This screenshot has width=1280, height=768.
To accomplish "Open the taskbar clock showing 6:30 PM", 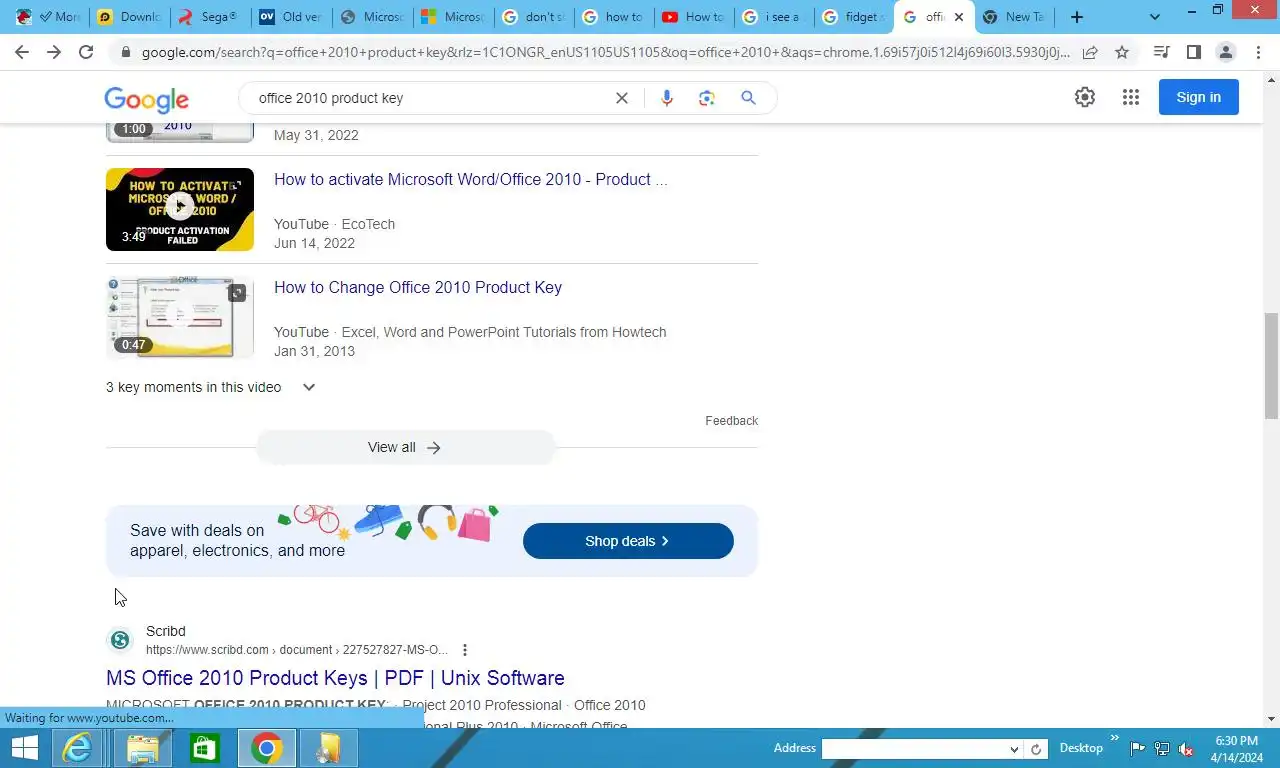I will click(1236, 749).
